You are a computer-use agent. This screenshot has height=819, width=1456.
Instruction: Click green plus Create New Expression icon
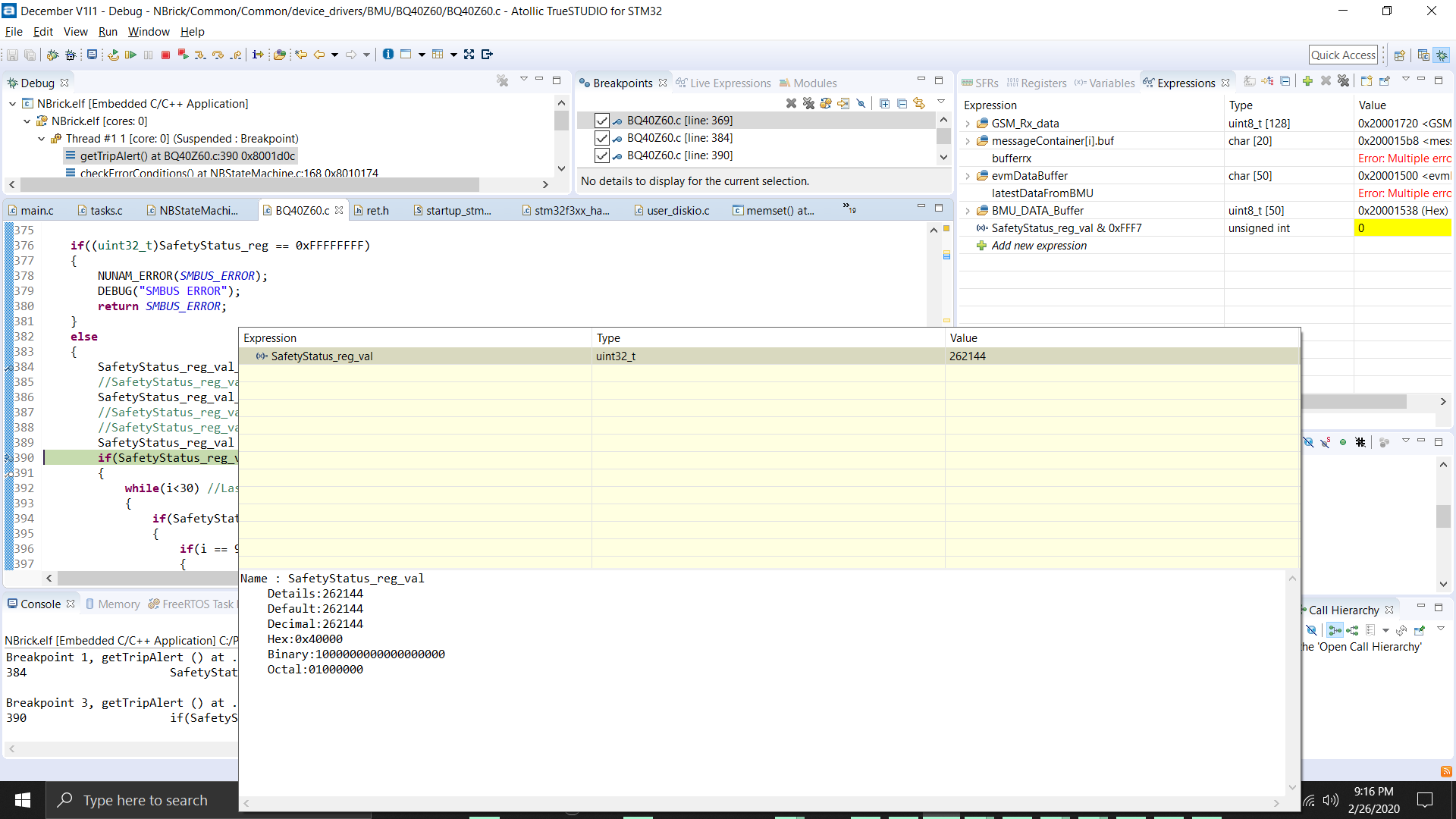coord(1307,80)
